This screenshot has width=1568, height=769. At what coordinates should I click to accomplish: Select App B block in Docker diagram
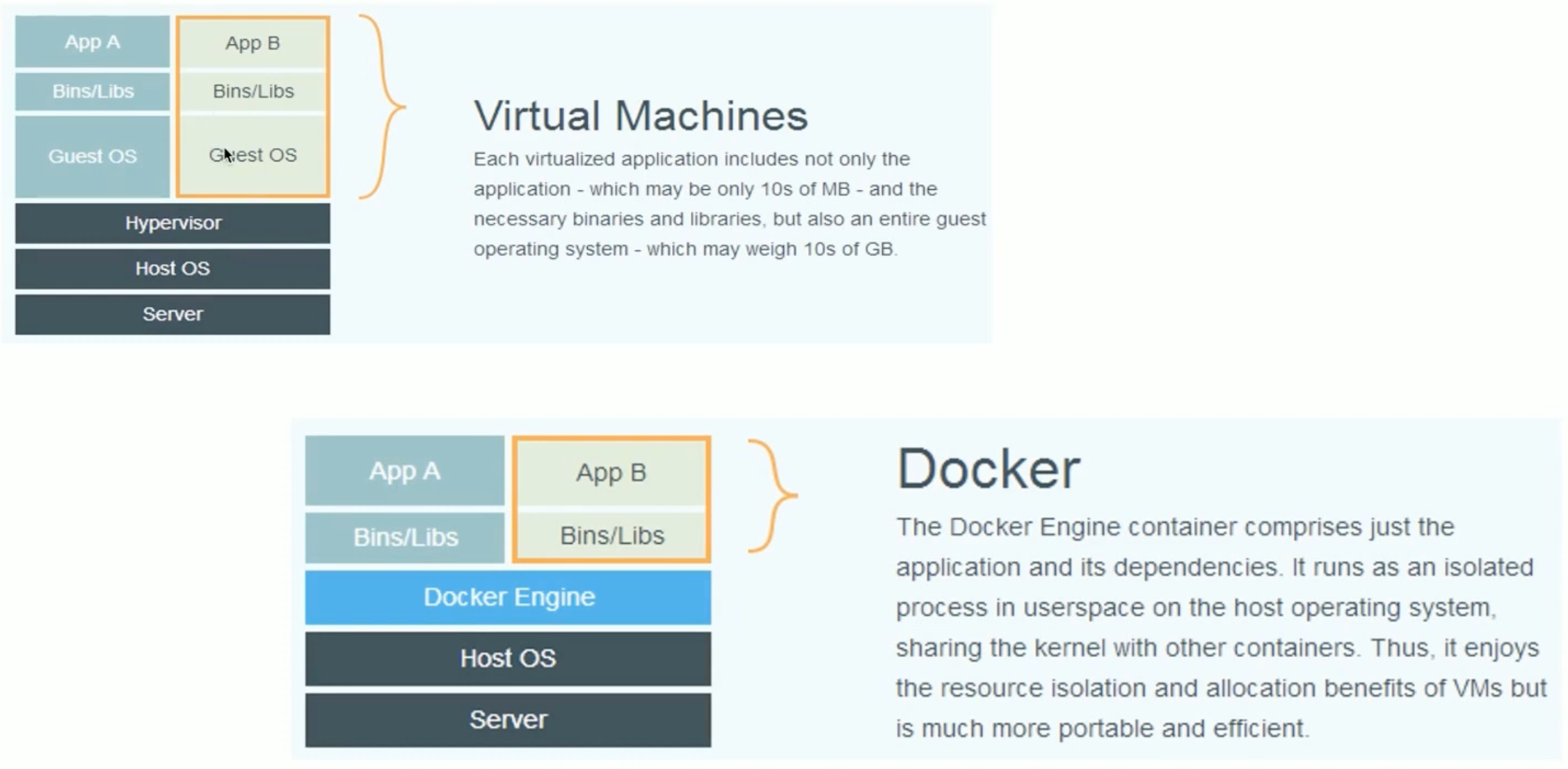611,473
